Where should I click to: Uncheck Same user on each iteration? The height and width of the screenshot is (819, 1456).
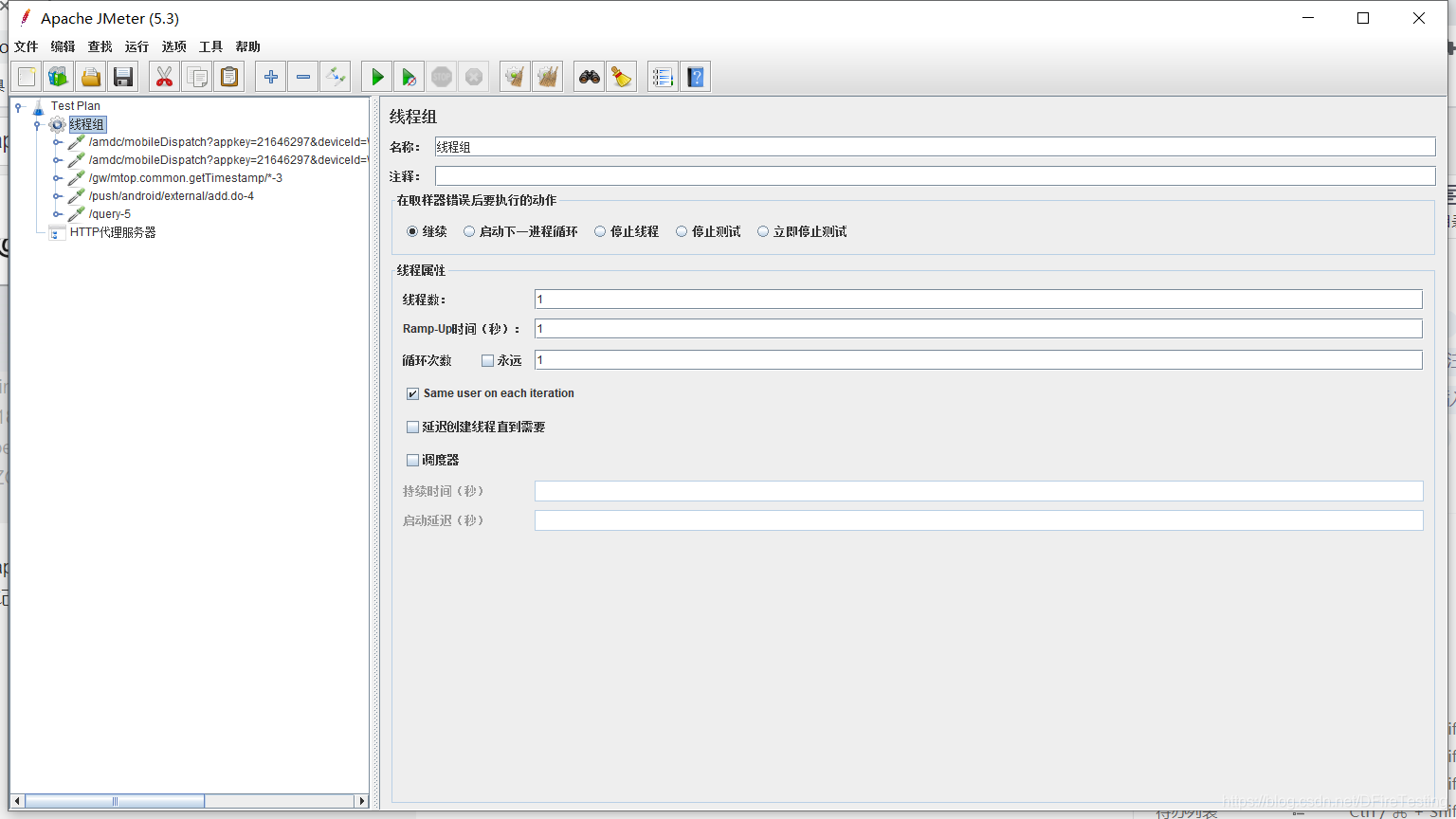click(x=412, y=393)
